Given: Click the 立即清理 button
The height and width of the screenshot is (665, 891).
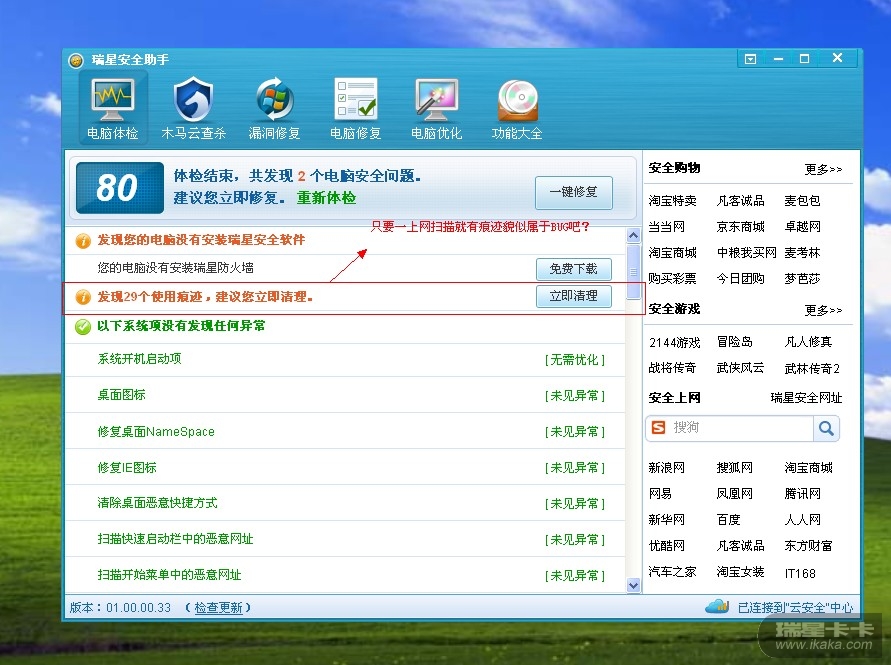Looking at the screenshot, I should [x=573, y=296].
